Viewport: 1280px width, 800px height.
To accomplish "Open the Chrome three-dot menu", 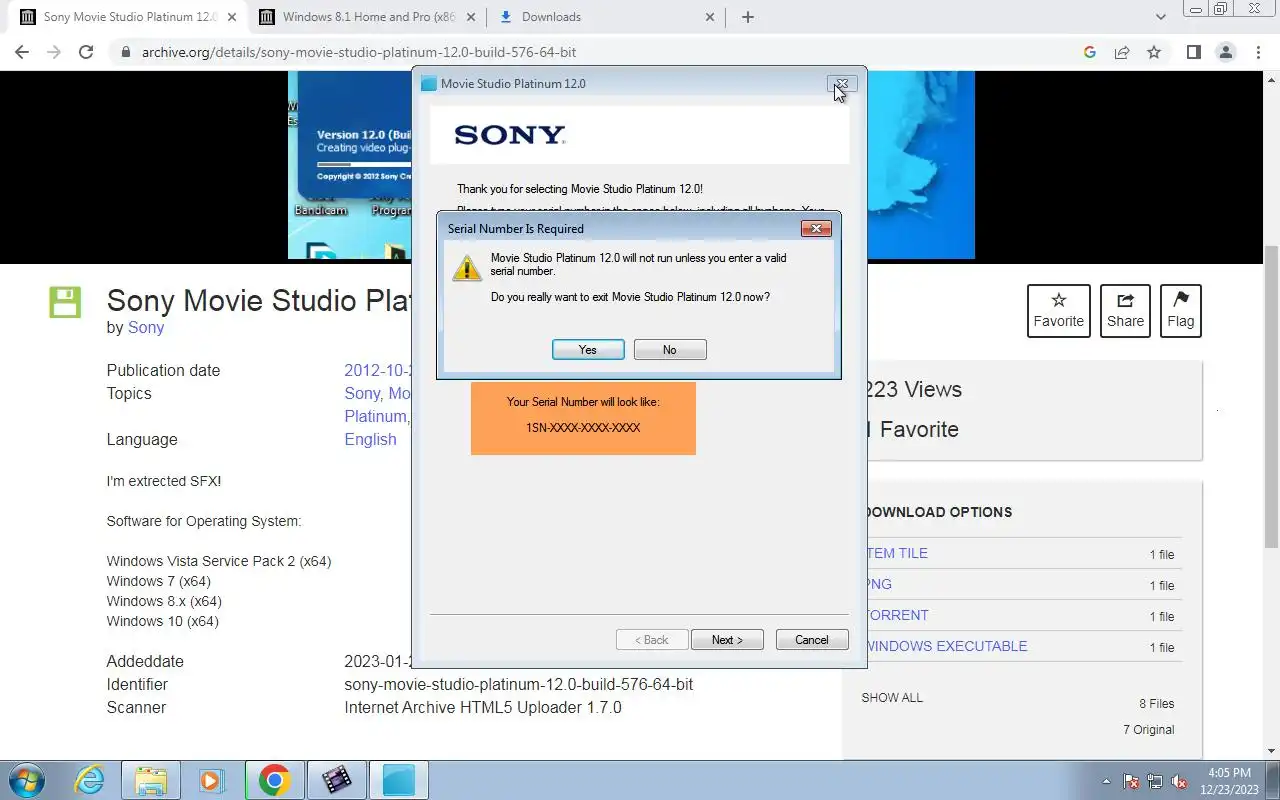I will 1257,52.
